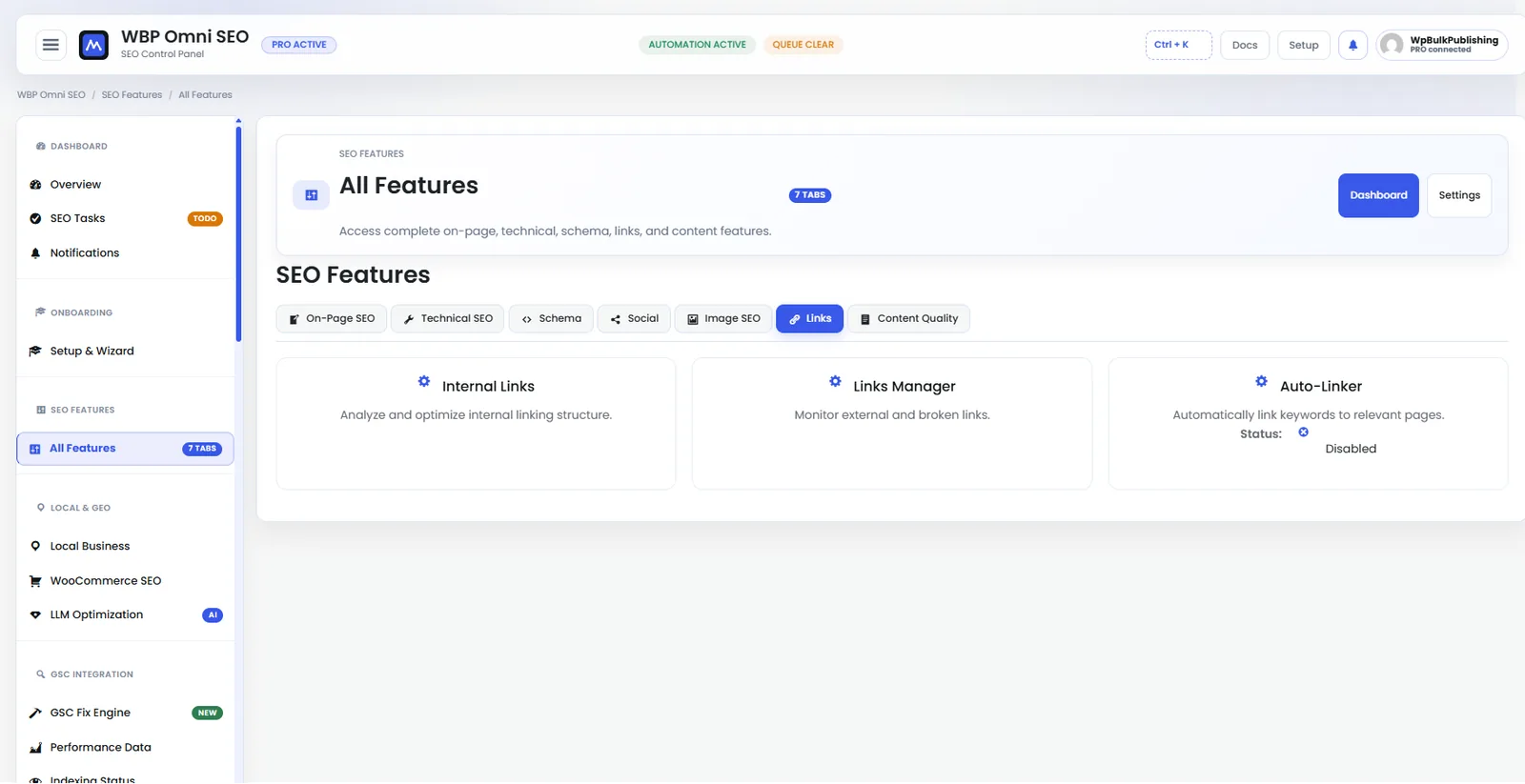Image resolution: width=1525 pixels, height=784 pixels.
Task: Click the AUTOMATION ACTIVE status badge
Action: 697,45
